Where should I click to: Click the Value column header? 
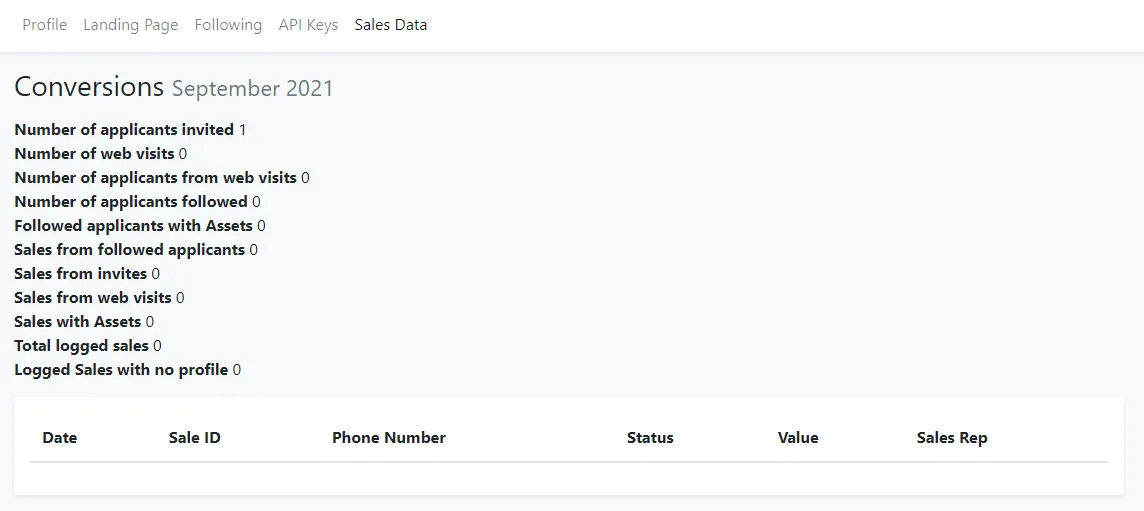pos(798,438)
